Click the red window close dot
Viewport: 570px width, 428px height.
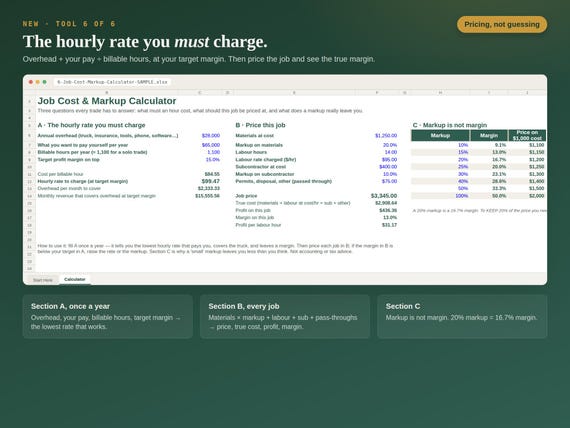click(x=31, y=82)
